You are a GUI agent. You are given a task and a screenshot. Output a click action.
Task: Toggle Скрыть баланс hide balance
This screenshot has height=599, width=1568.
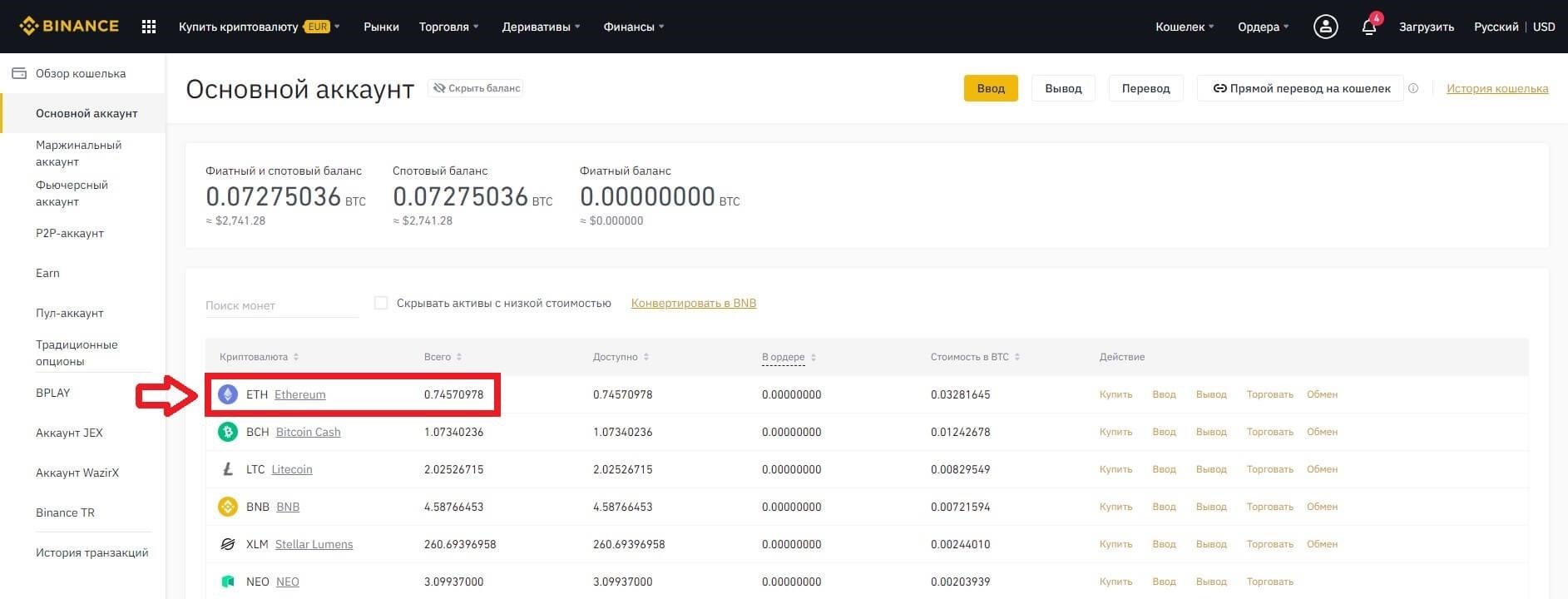coord(476,88)
